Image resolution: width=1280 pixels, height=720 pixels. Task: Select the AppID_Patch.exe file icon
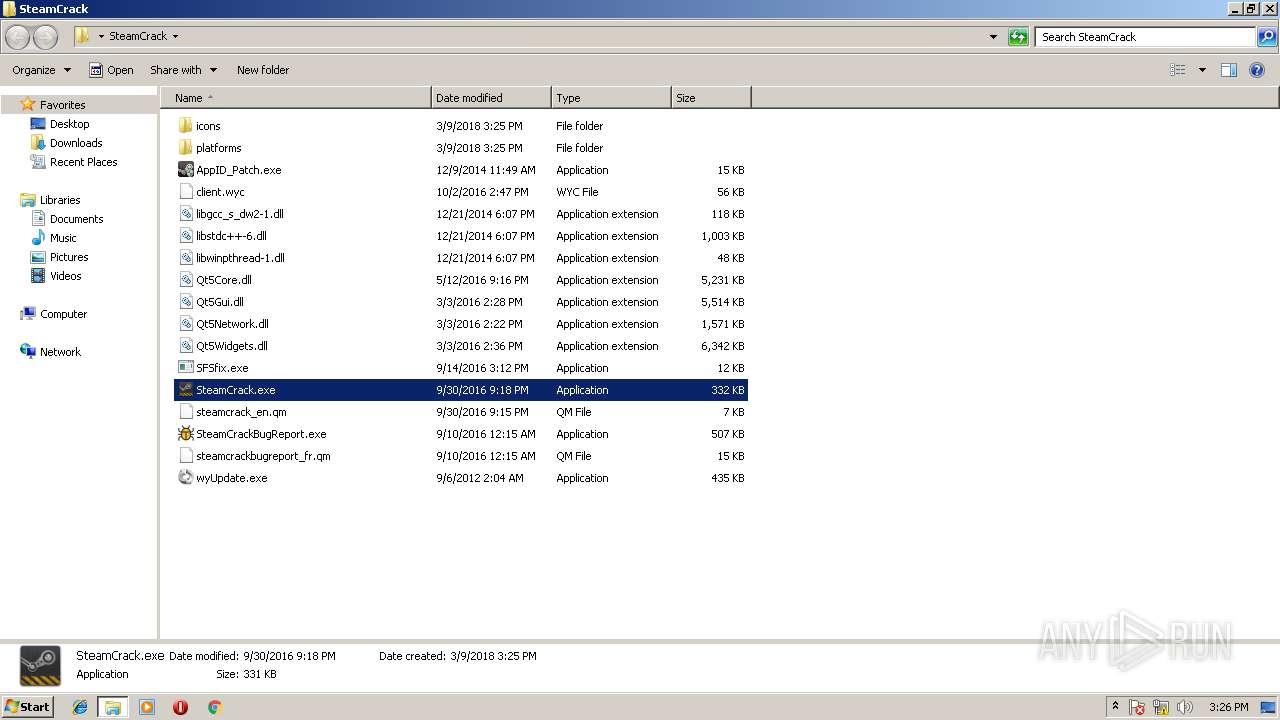(185, 170)
